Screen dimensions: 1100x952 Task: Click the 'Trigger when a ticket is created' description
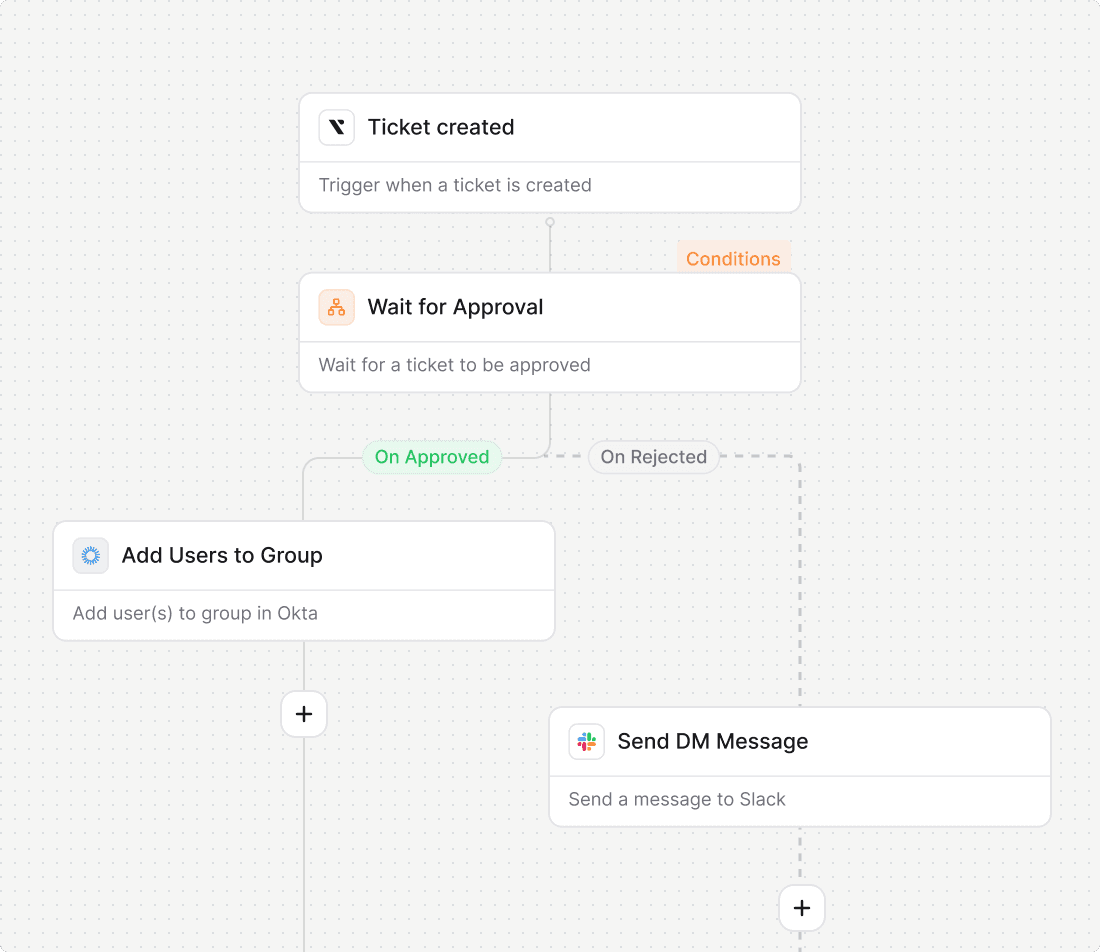(x=455, y=185)
